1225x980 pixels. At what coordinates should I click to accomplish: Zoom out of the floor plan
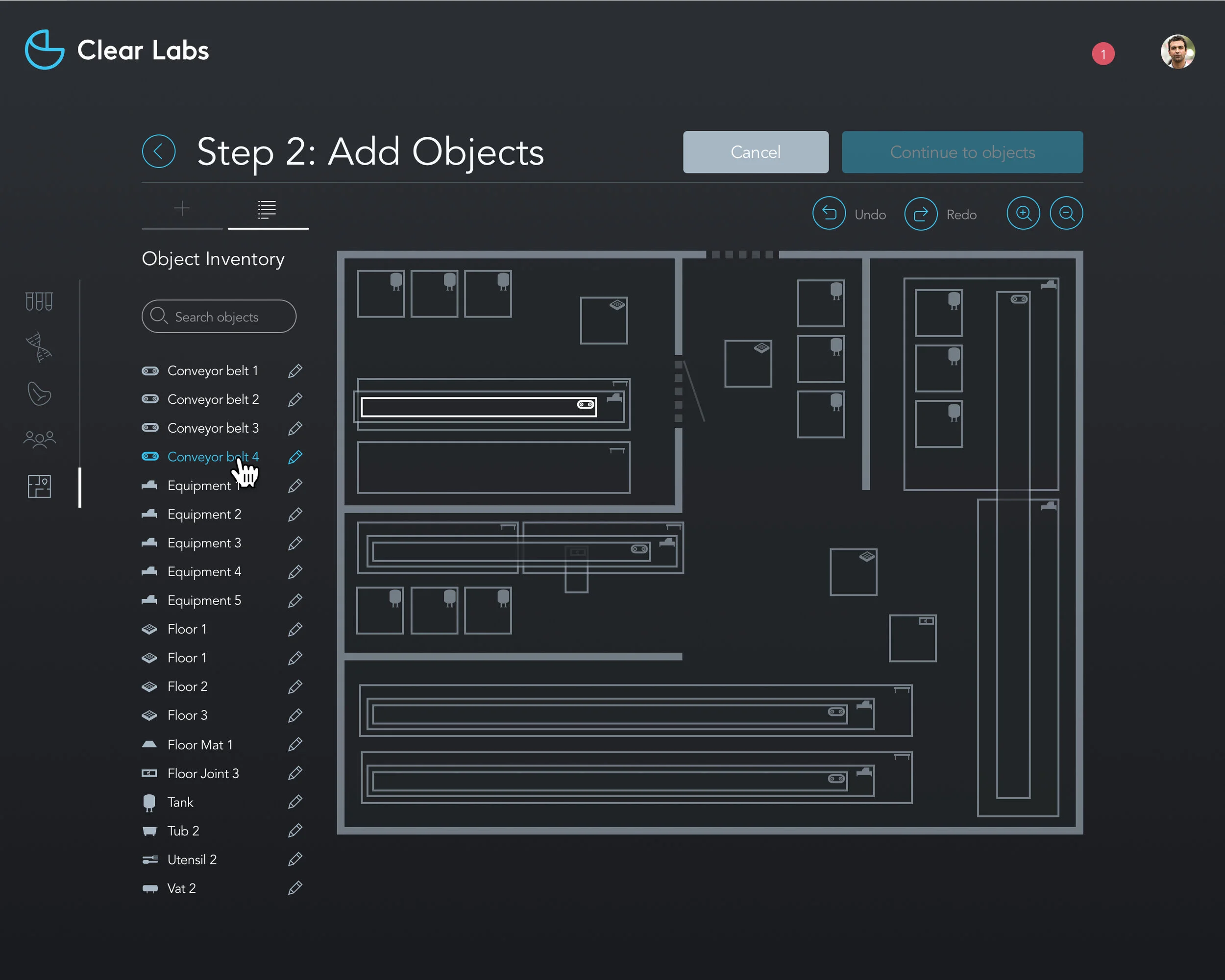click(1066, 214)
